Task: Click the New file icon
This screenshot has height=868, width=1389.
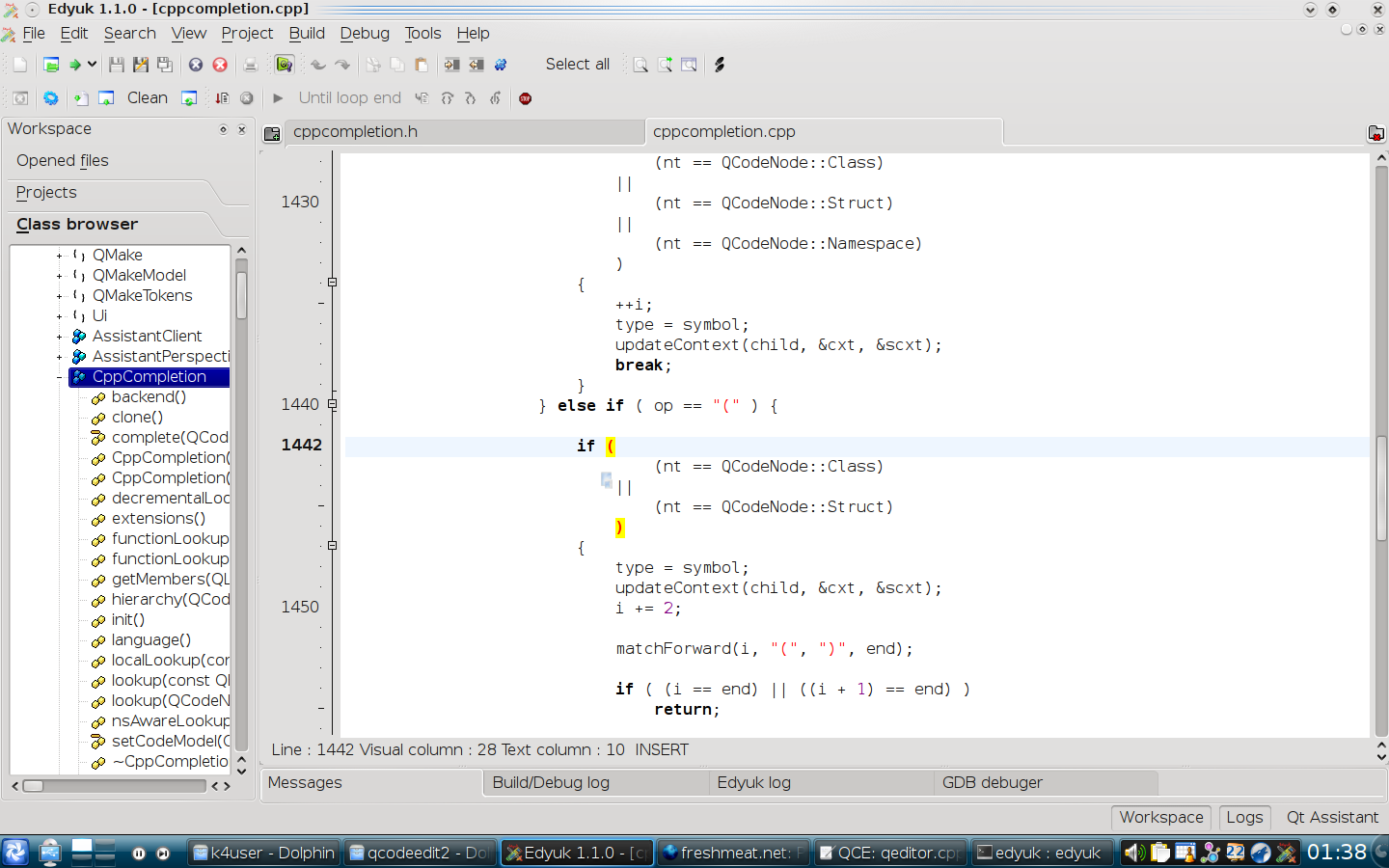Action: 20,65
